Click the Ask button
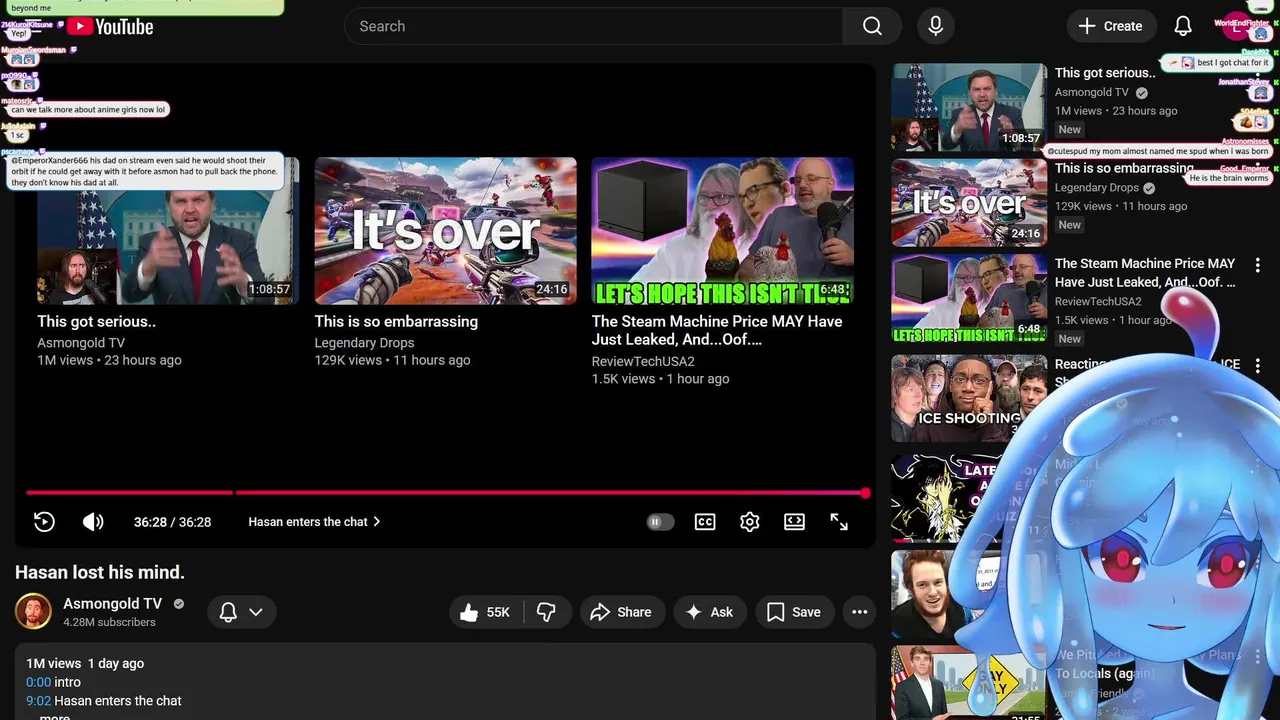1280x720 pixels. [x=709, y=612]
